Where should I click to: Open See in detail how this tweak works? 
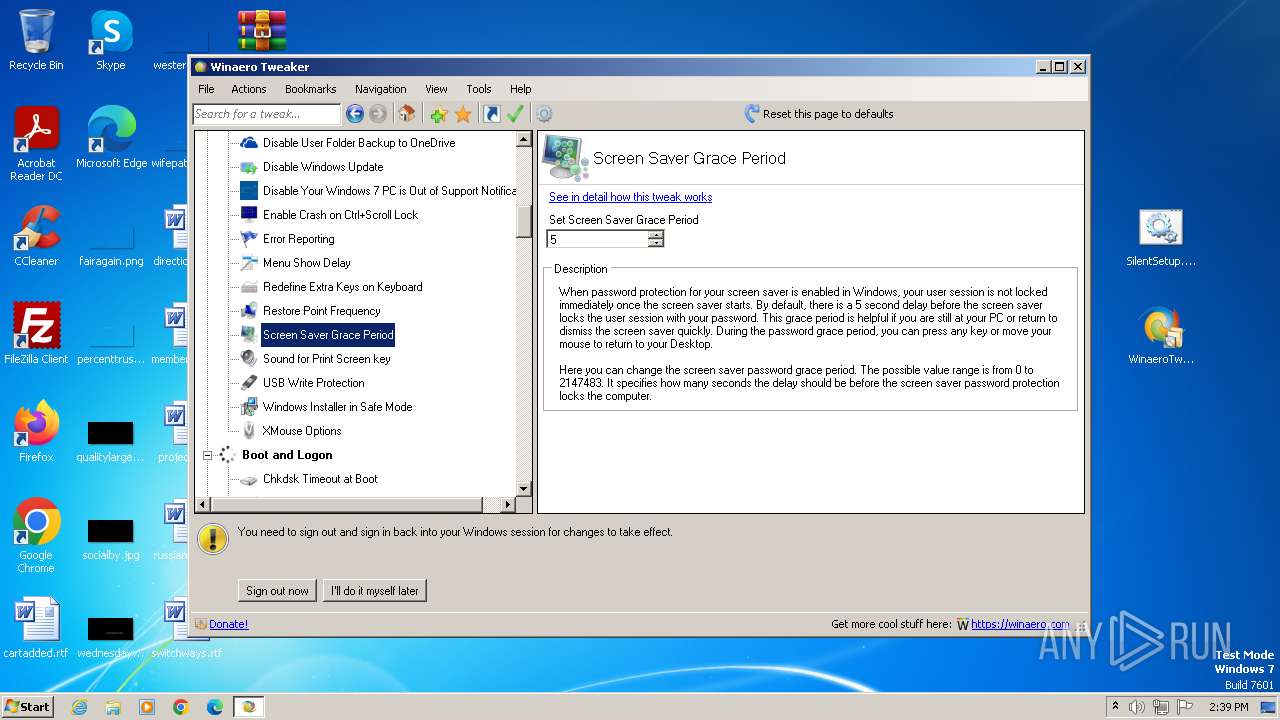coord(630,197)
